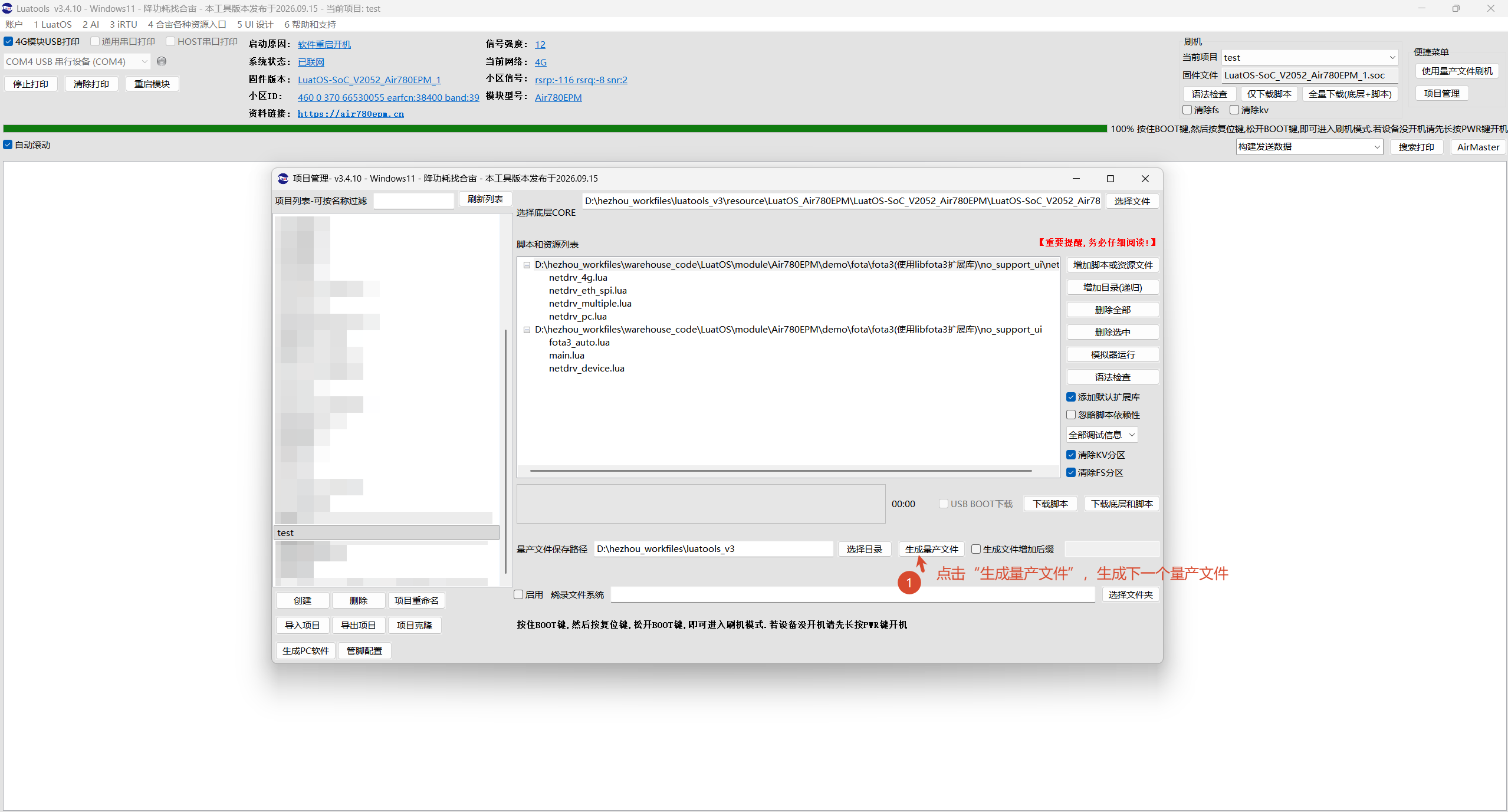Toggle 清除KV分区 checkbox
The height and width of the screenshot is (812, 1508).
click(1071, 455)
